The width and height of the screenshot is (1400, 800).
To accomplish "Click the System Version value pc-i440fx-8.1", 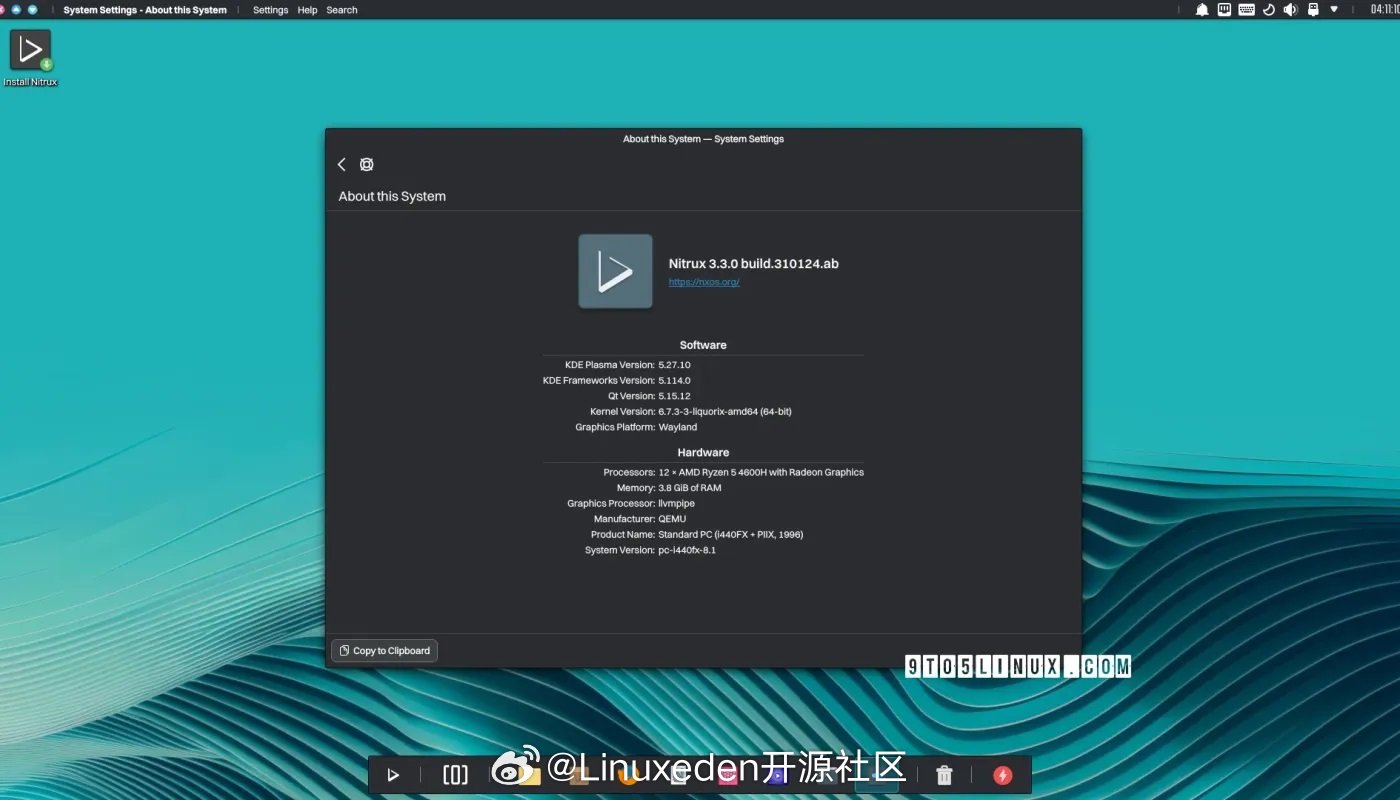I will (687, 550).
